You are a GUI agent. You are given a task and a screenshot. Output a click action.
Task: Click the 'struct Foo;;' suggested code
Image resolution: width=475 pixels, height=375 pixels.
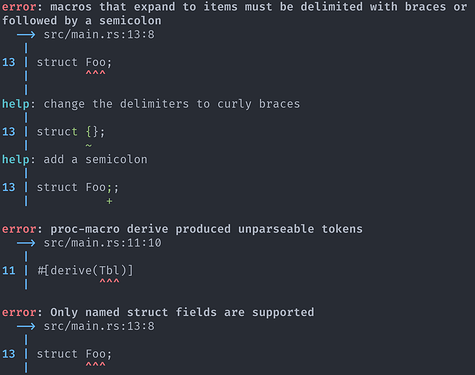click(78, 187)
